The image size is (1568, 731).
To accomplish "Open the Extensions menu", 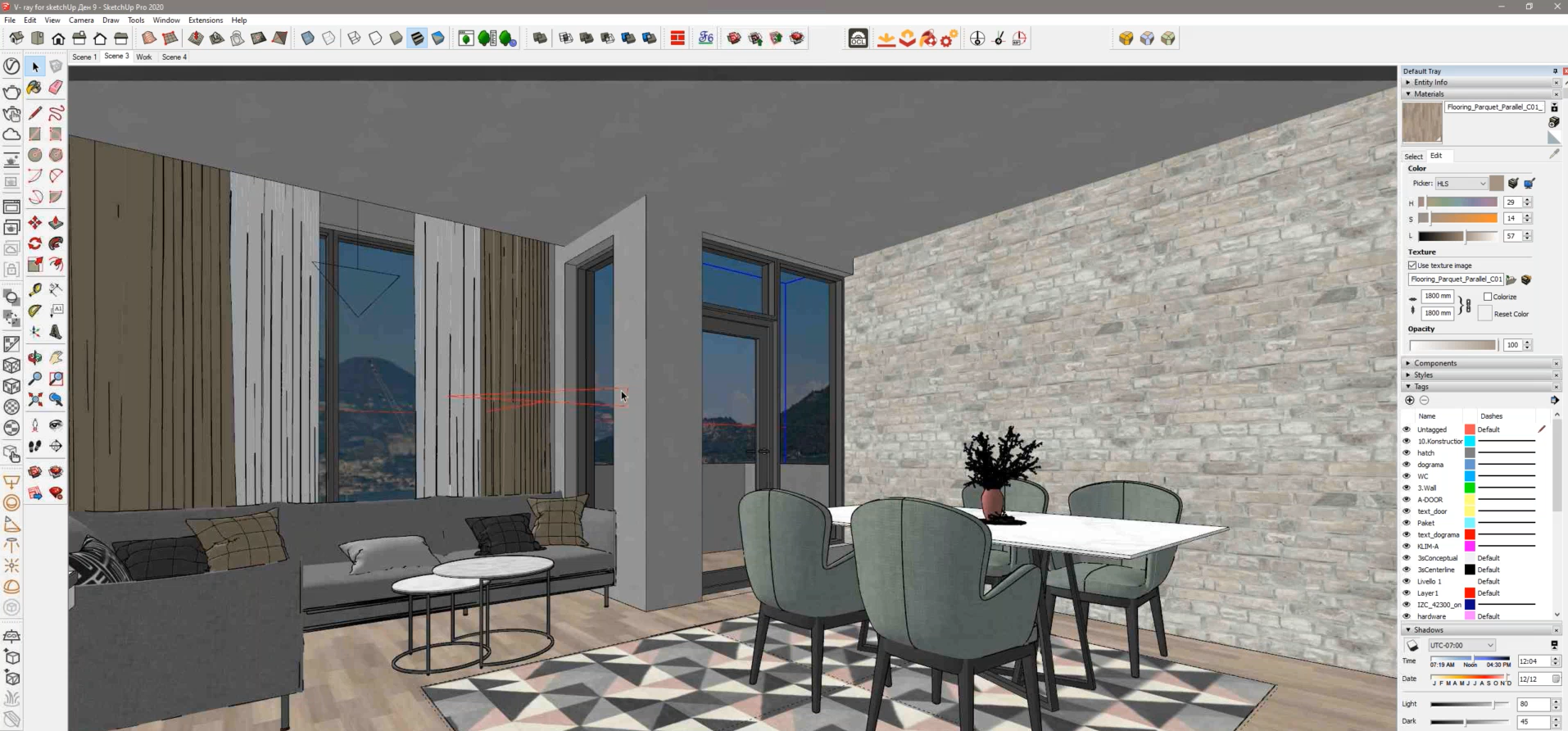I will (205, 20).
